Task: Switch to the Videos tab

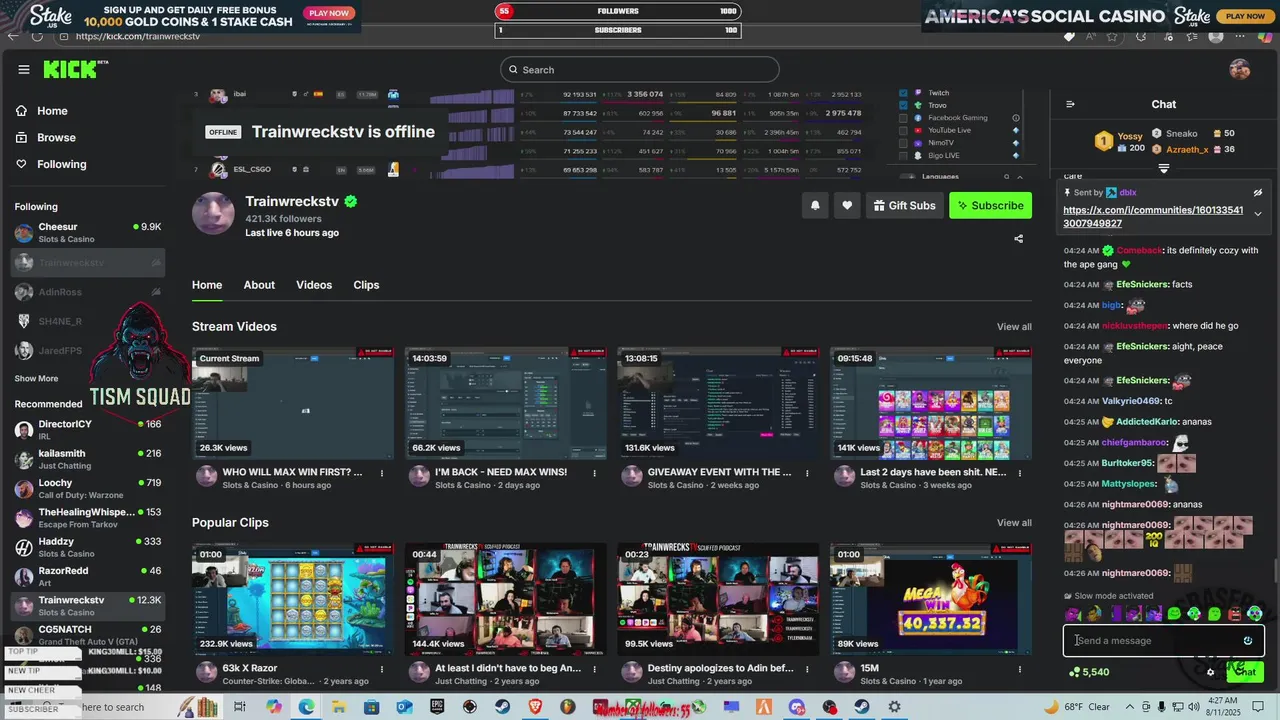Action: coord(314,285)
